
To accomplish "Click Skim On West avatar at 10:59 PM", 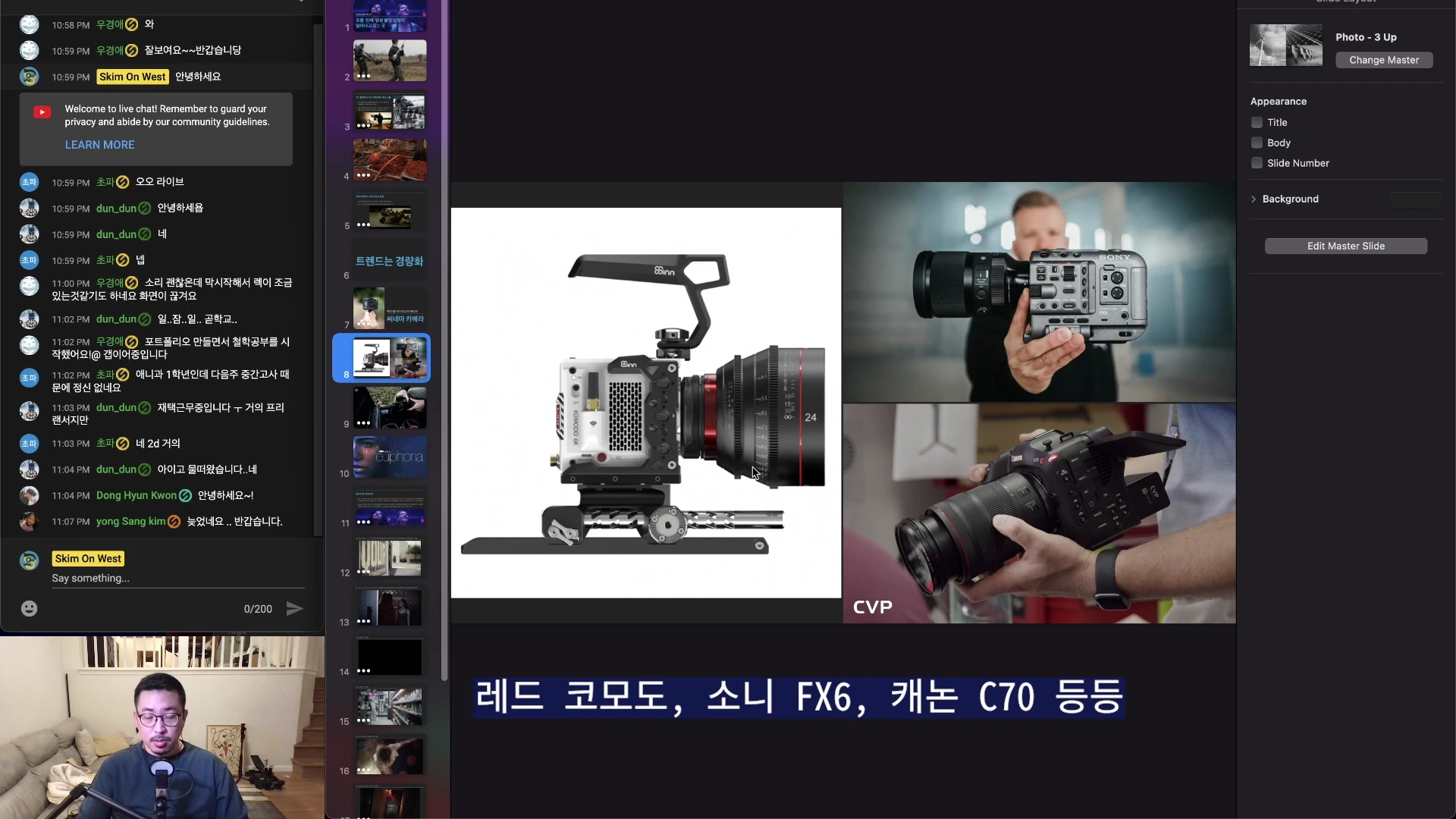I will (29, 77).
